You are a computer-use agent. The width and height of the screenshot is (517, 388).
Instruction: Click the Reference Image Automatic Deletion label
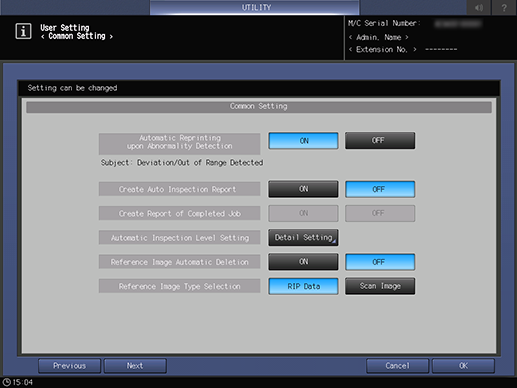pyautogui.click(x=179, y=262)
